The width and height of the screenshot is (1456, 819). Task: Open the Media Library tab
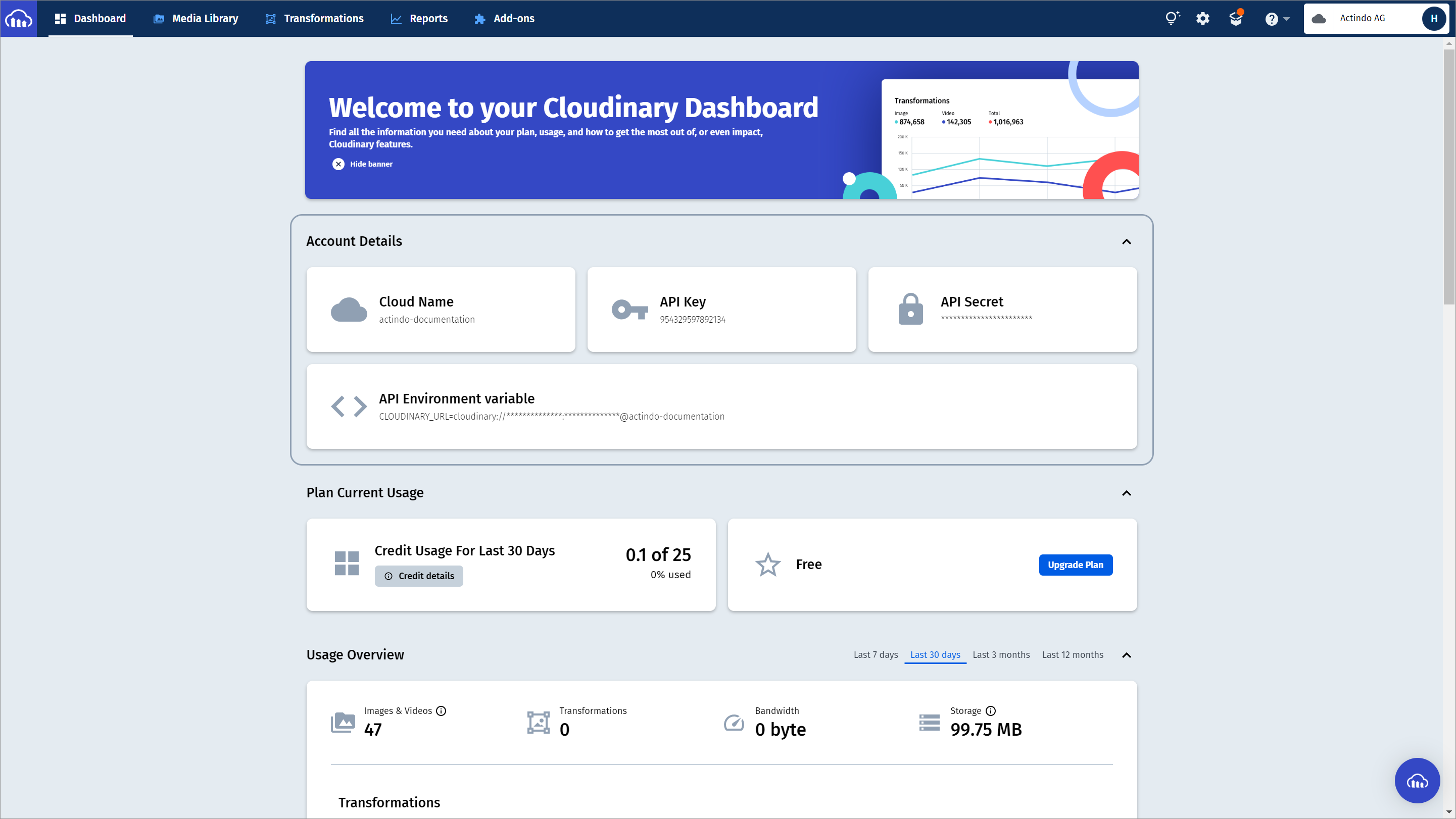pos(196,19)
